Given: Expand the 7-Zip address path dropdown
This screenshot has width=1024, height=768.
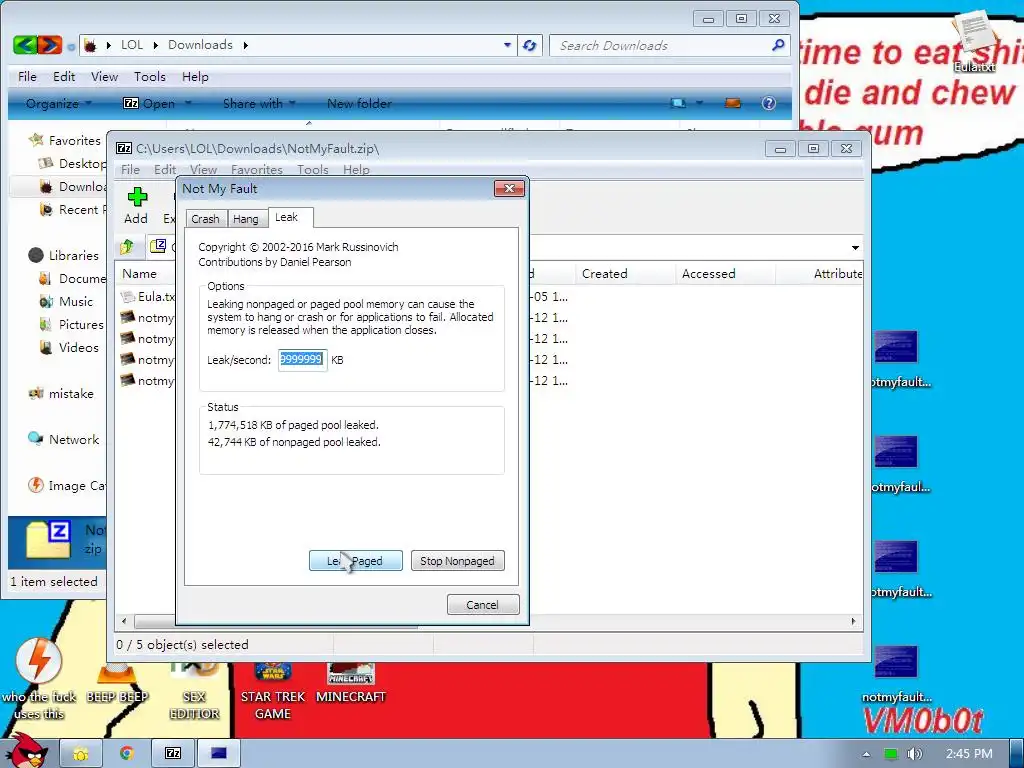Looking at the screenshot, I should point(855,248).
